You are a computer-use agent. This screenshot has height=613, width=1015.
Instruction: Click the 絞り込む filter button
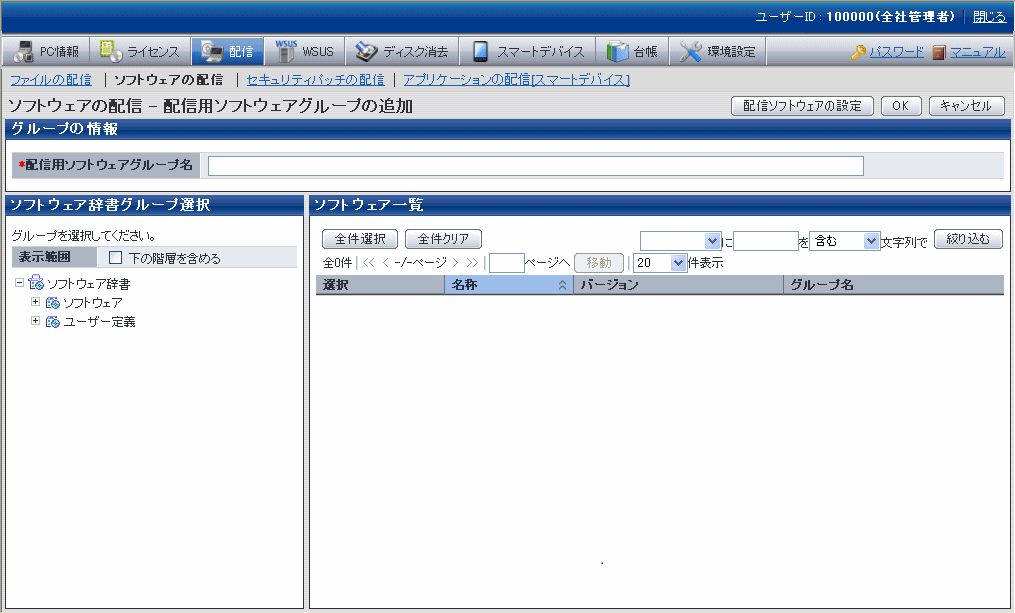[967, 240]
